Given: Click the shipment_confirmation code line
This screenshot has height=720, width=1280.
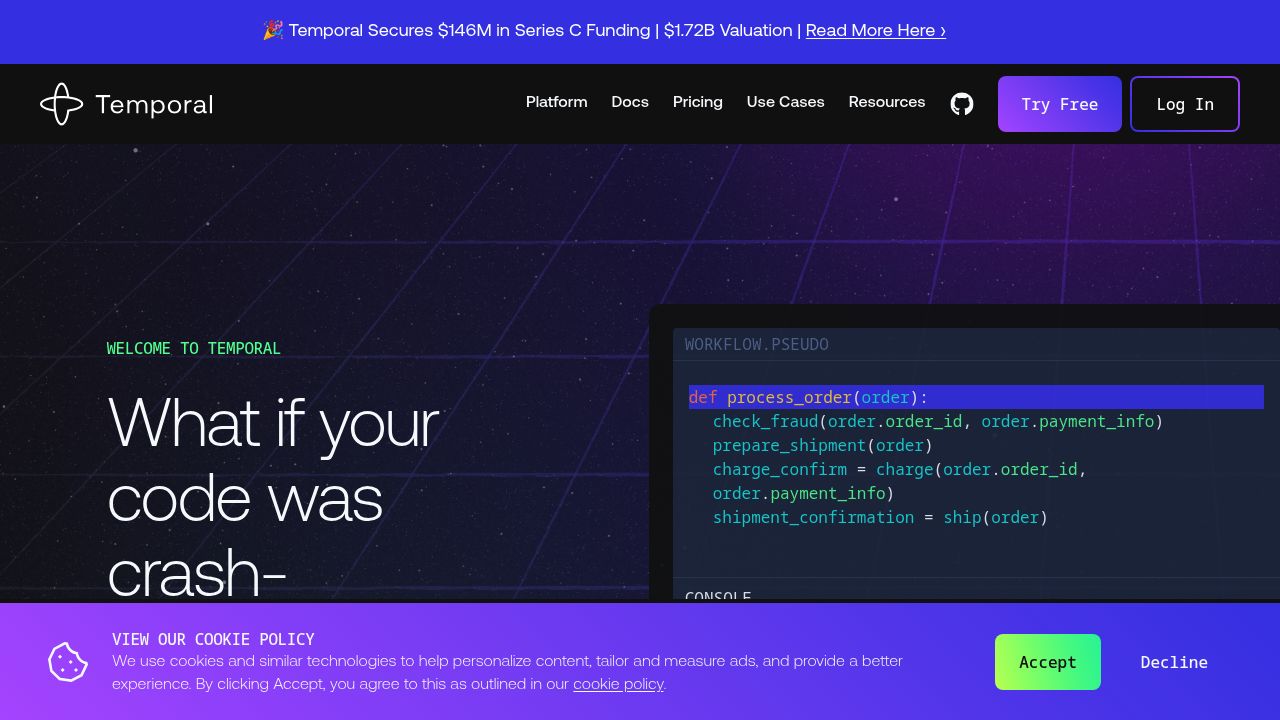Looking at the screenshot, I should click(881, 518).
